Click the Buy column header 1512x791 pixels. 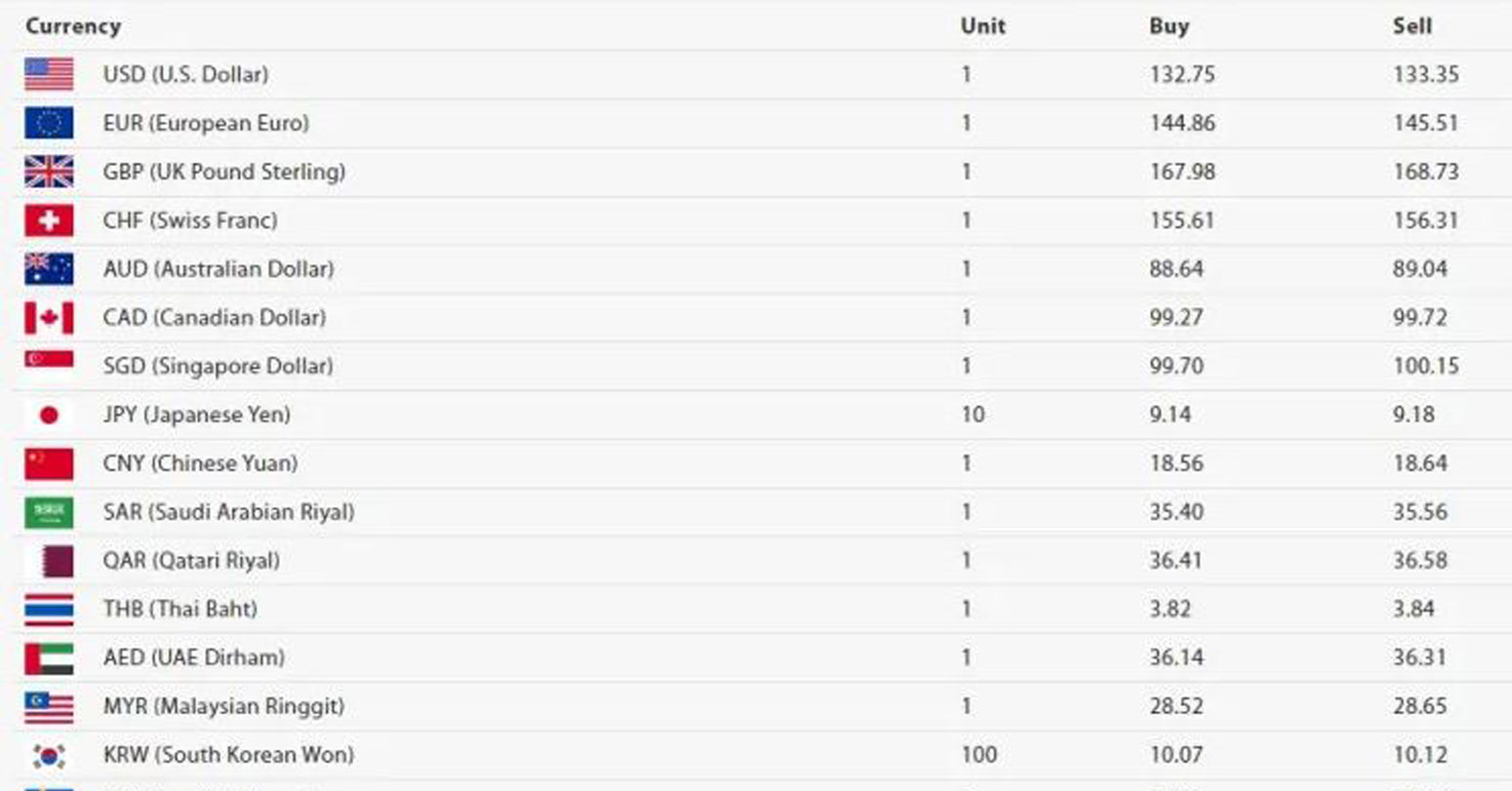coord(1169,26)
